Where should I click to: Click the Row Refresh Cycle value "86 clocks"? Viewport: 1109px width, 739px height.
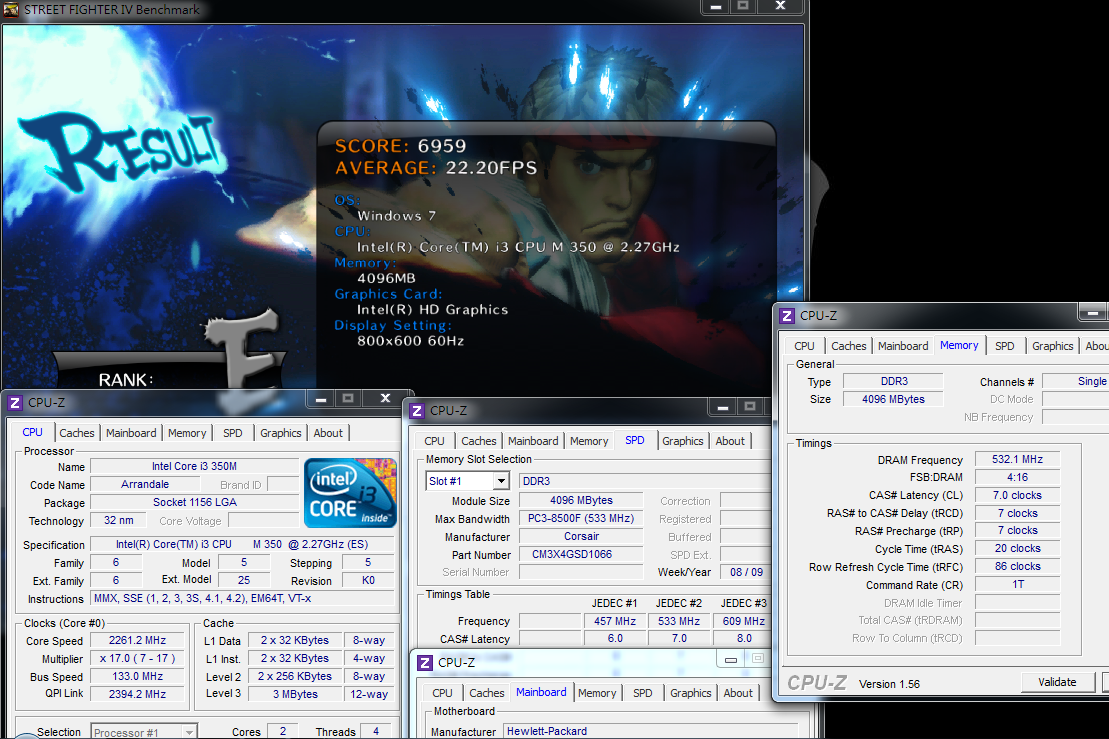[1017, 566]
